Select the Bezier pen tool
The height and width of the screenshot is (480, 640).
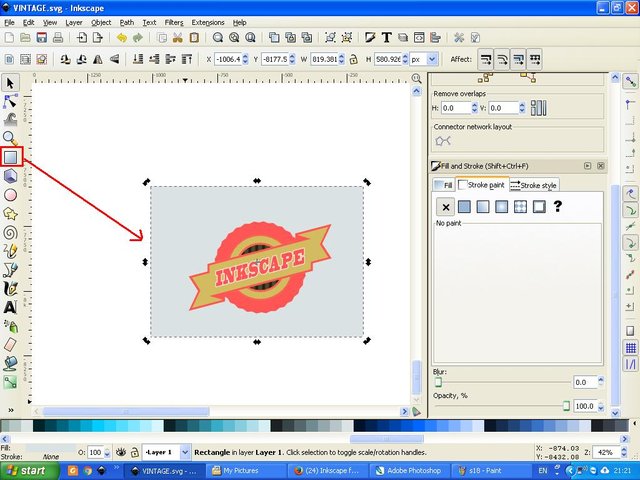pyautogui.click(x=10, y=270)
